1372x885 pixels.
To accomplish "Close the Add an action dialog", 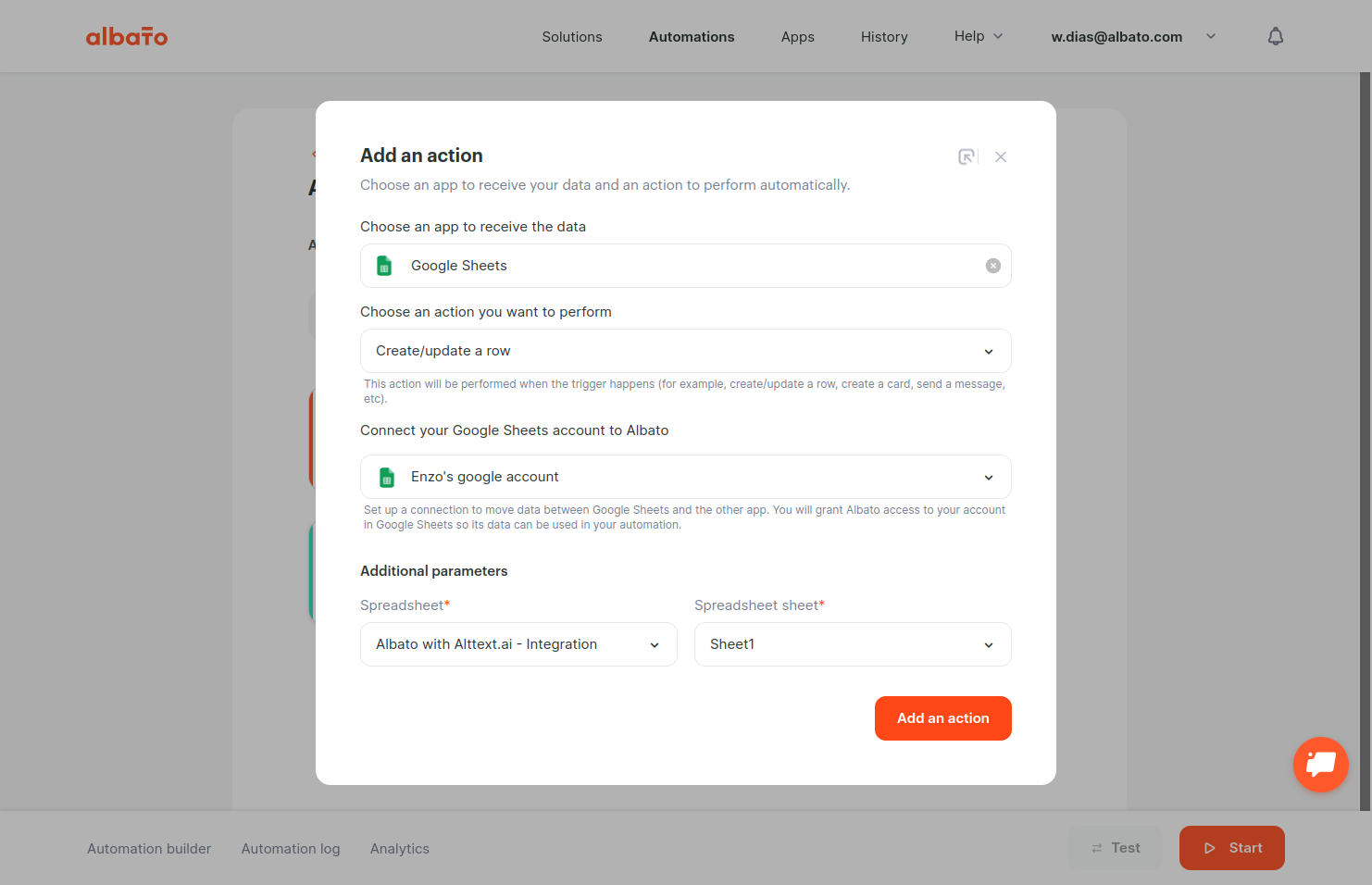I will coord(1001,156).
